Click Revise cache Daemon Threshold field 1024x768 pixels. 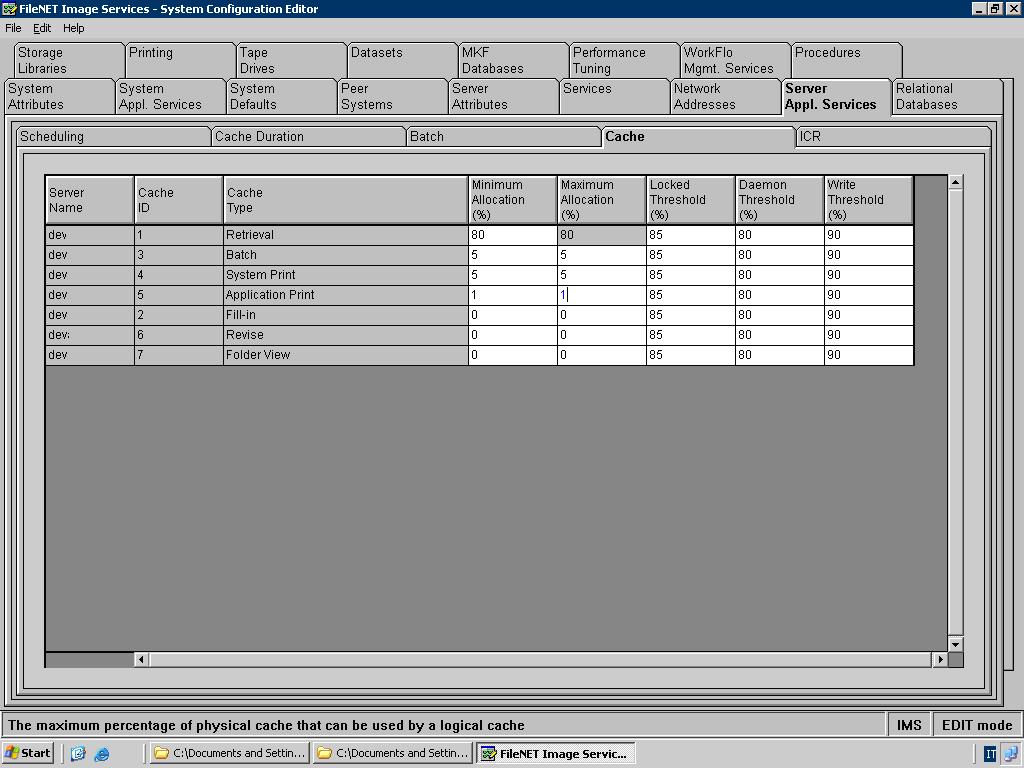(779, 335)
